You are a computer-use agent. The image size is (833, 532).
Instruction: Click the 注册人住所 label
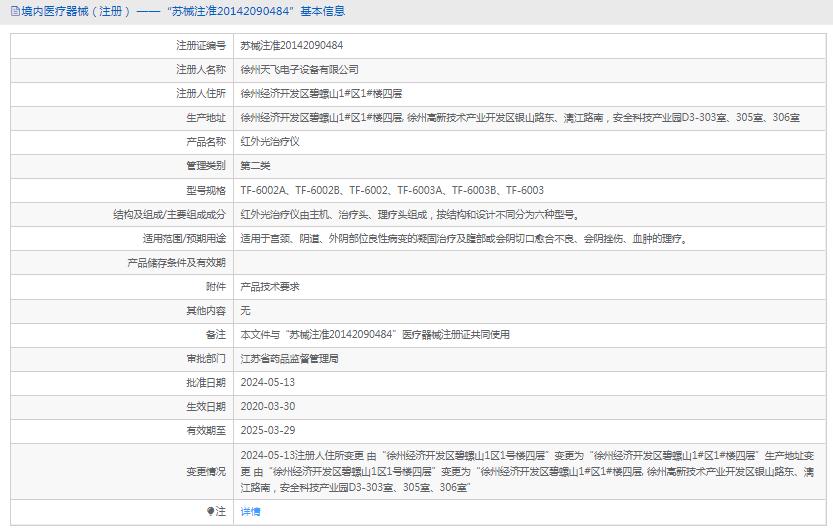tap(201, 94)
